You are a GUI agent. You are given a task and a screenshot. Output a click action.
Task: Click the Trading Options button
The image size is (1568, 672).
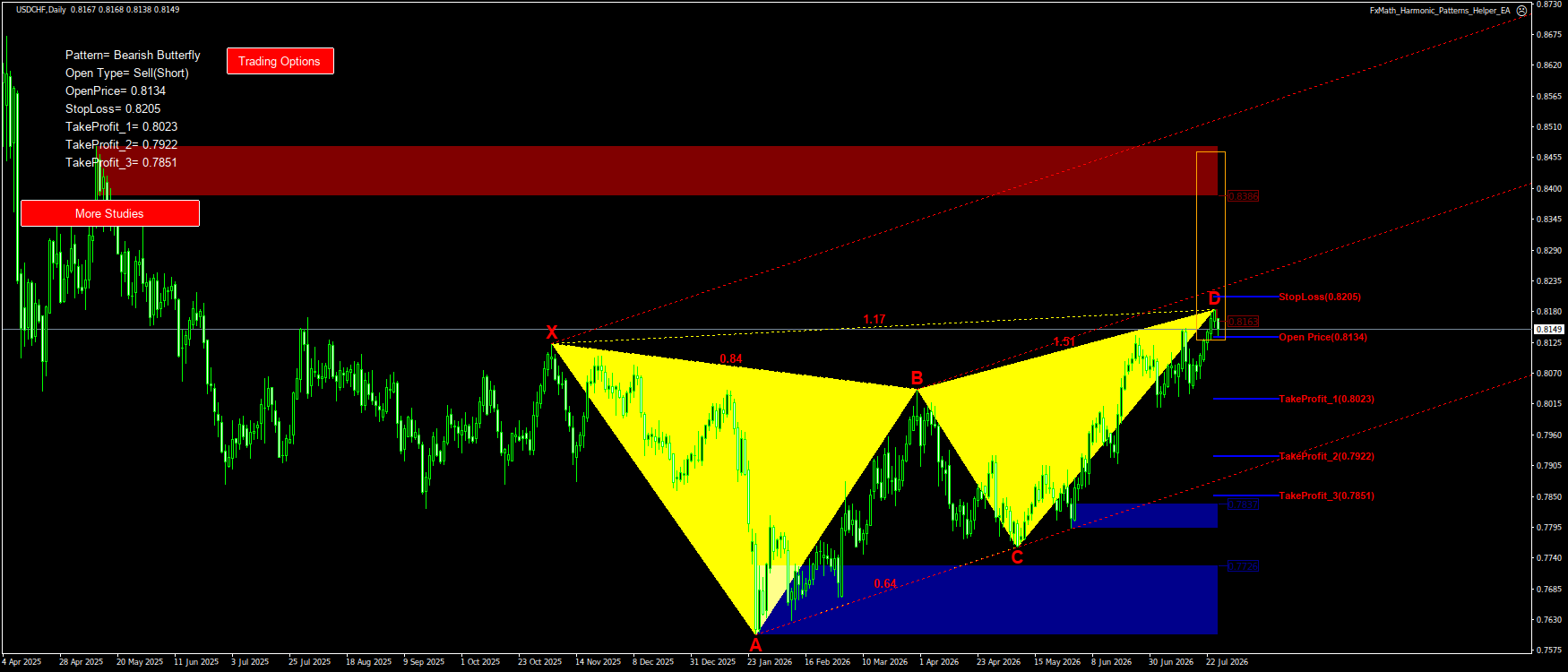click(280, 61)
